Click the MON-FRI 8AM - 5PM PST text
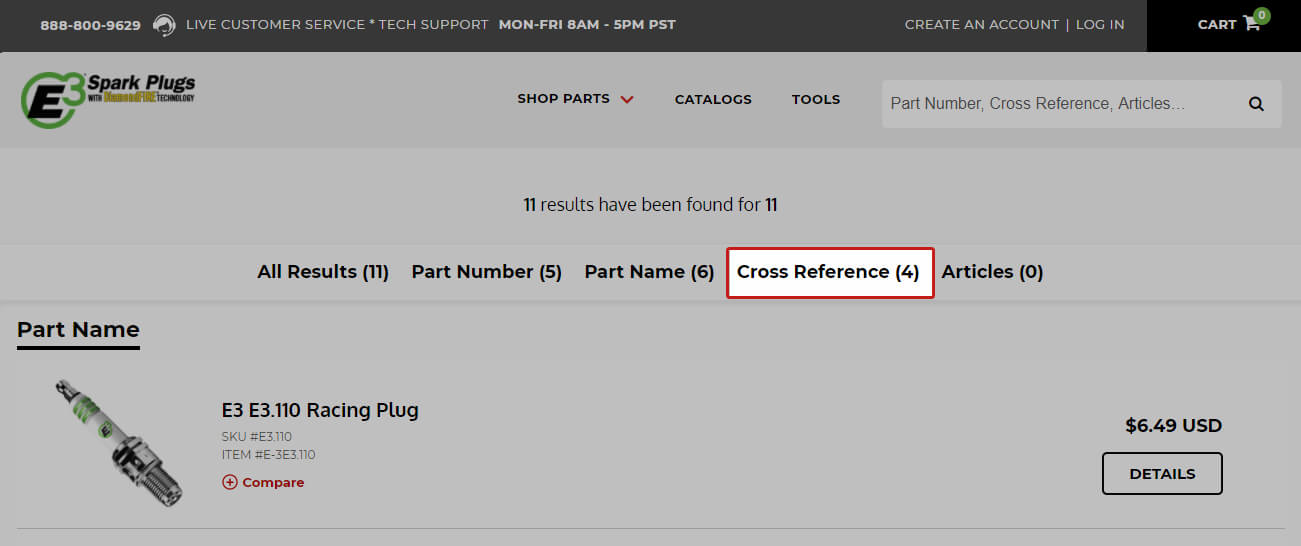 [x=587, y=25]
